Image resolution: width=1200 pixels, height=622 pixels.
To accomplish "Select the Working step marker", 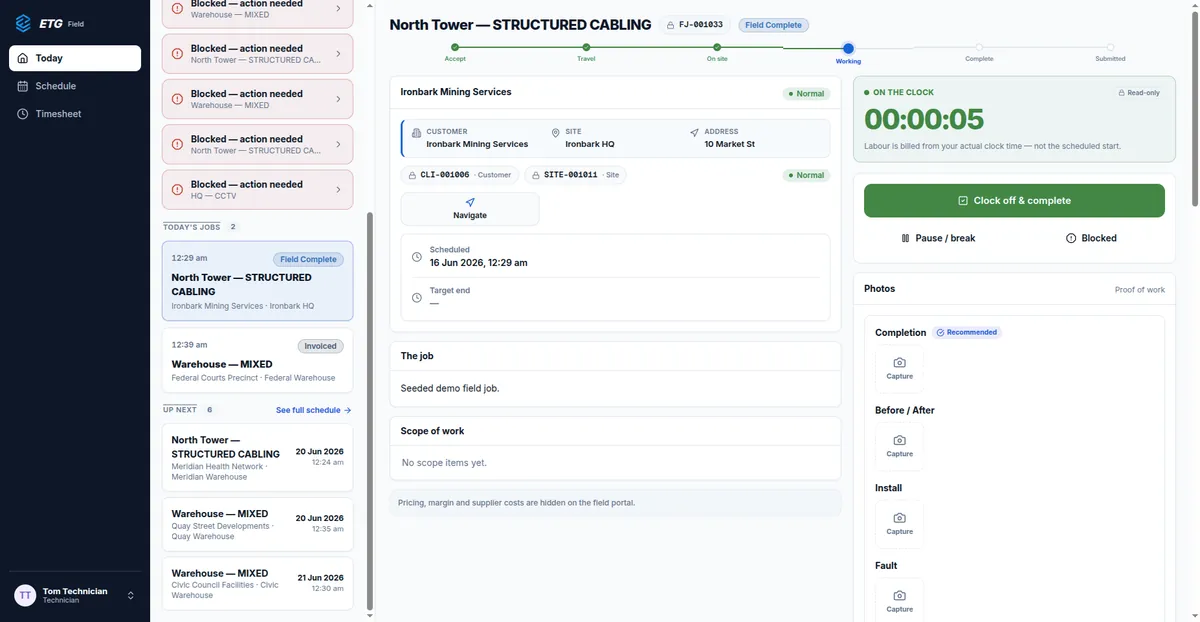I will click(848, 48).
